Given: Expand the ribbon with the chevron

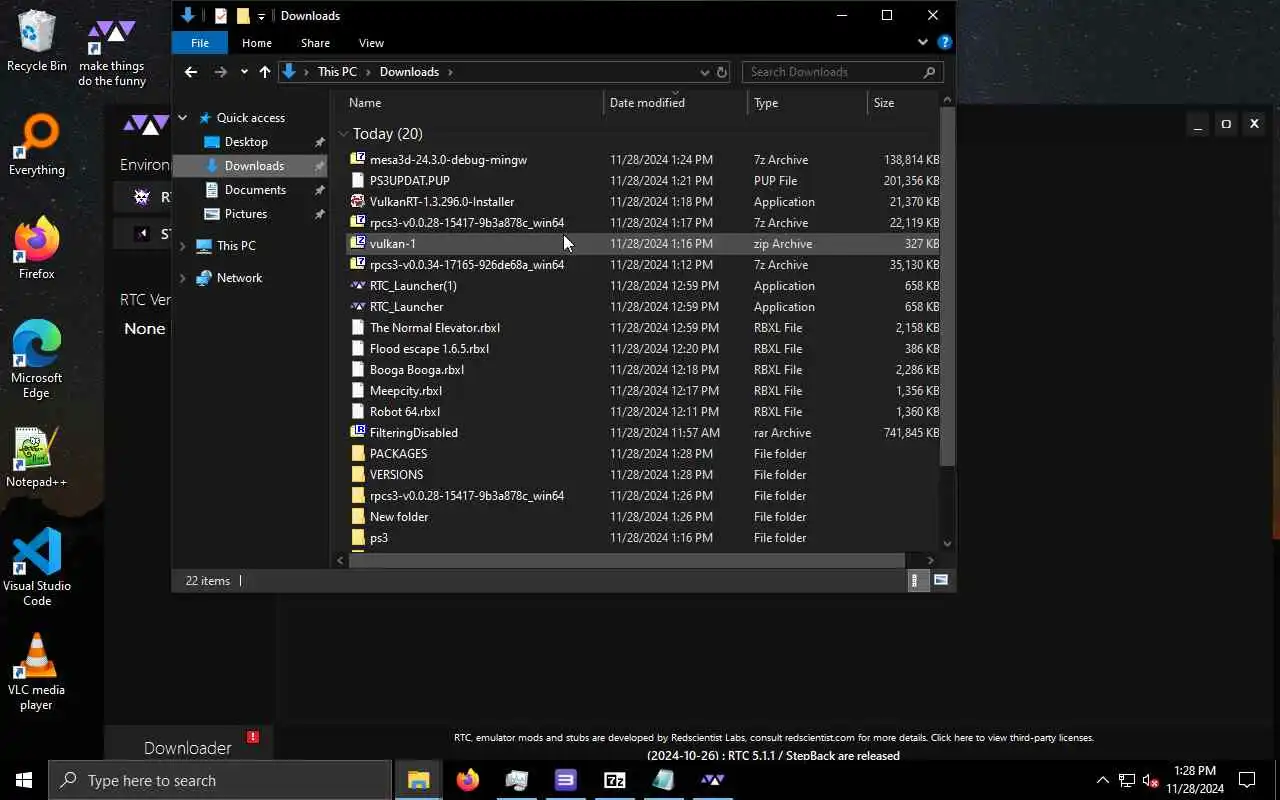Looking at the screenshot, I should (x=923, y=43).
